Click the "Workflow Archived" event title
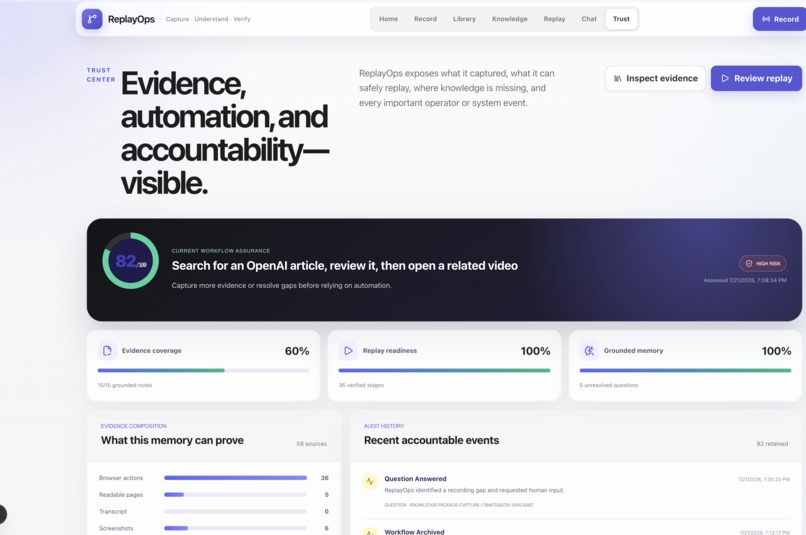This screenshot has width=806, height=535. [x=414, y=532]
